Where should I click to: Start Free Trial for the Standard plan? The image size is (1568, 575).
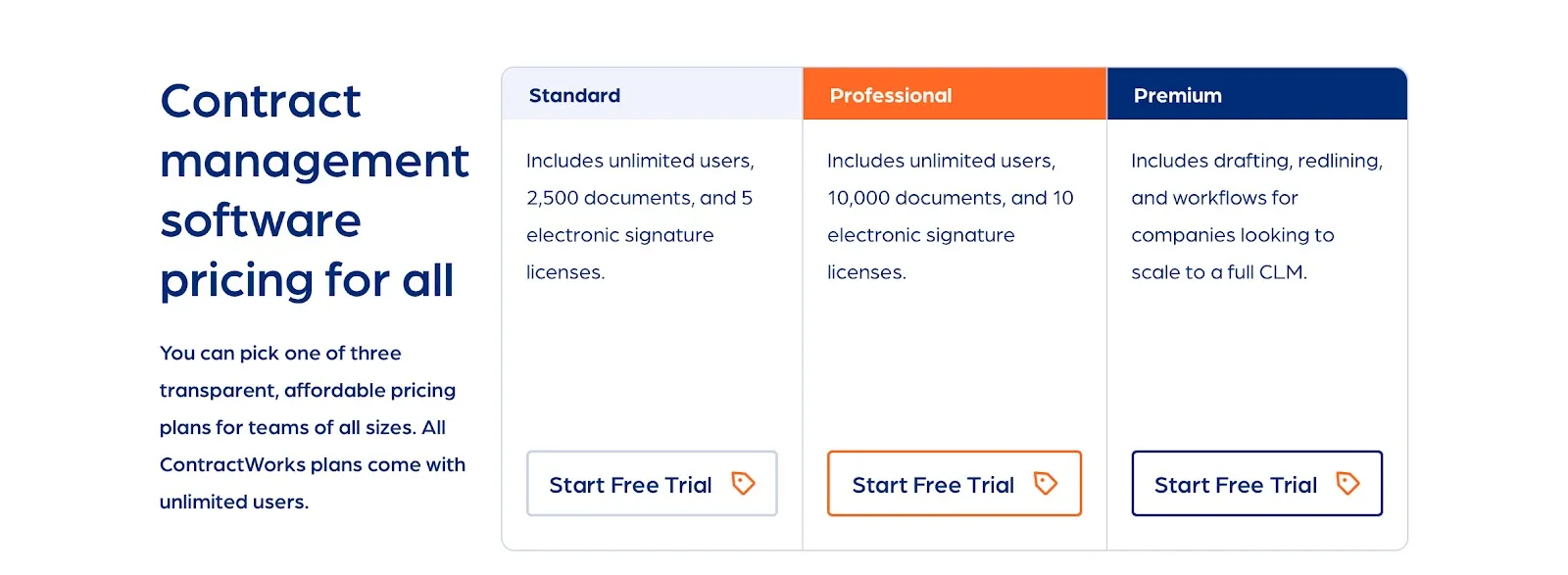coord(652,483)
